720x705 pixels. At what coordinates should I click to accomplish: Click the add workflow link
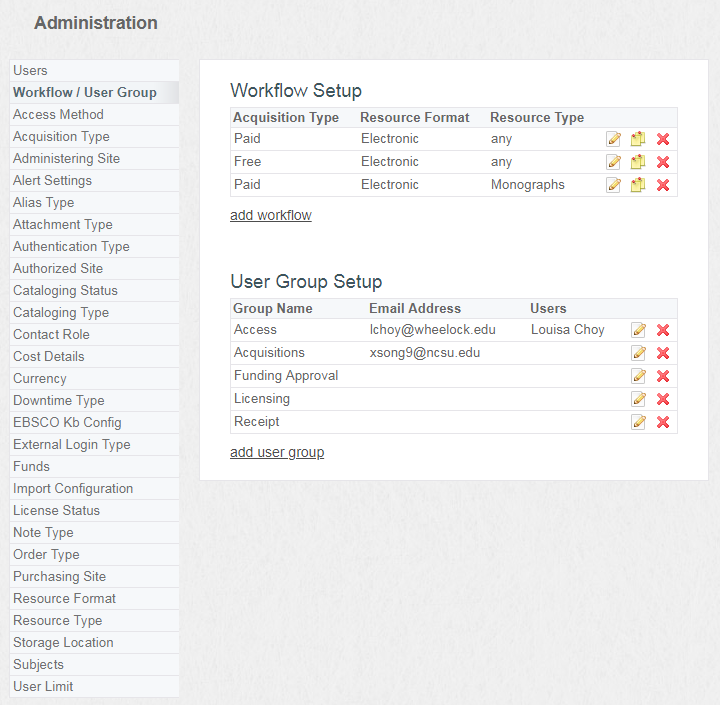tap(270, 215)
